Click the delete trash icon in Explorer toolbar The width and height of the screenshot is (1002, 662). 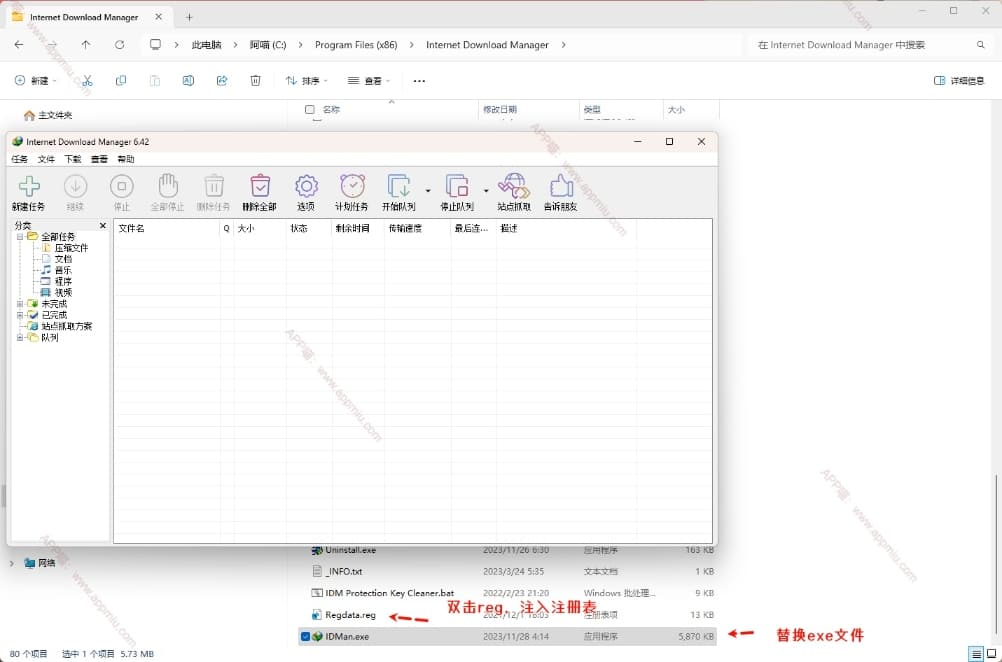click(256, 80)
